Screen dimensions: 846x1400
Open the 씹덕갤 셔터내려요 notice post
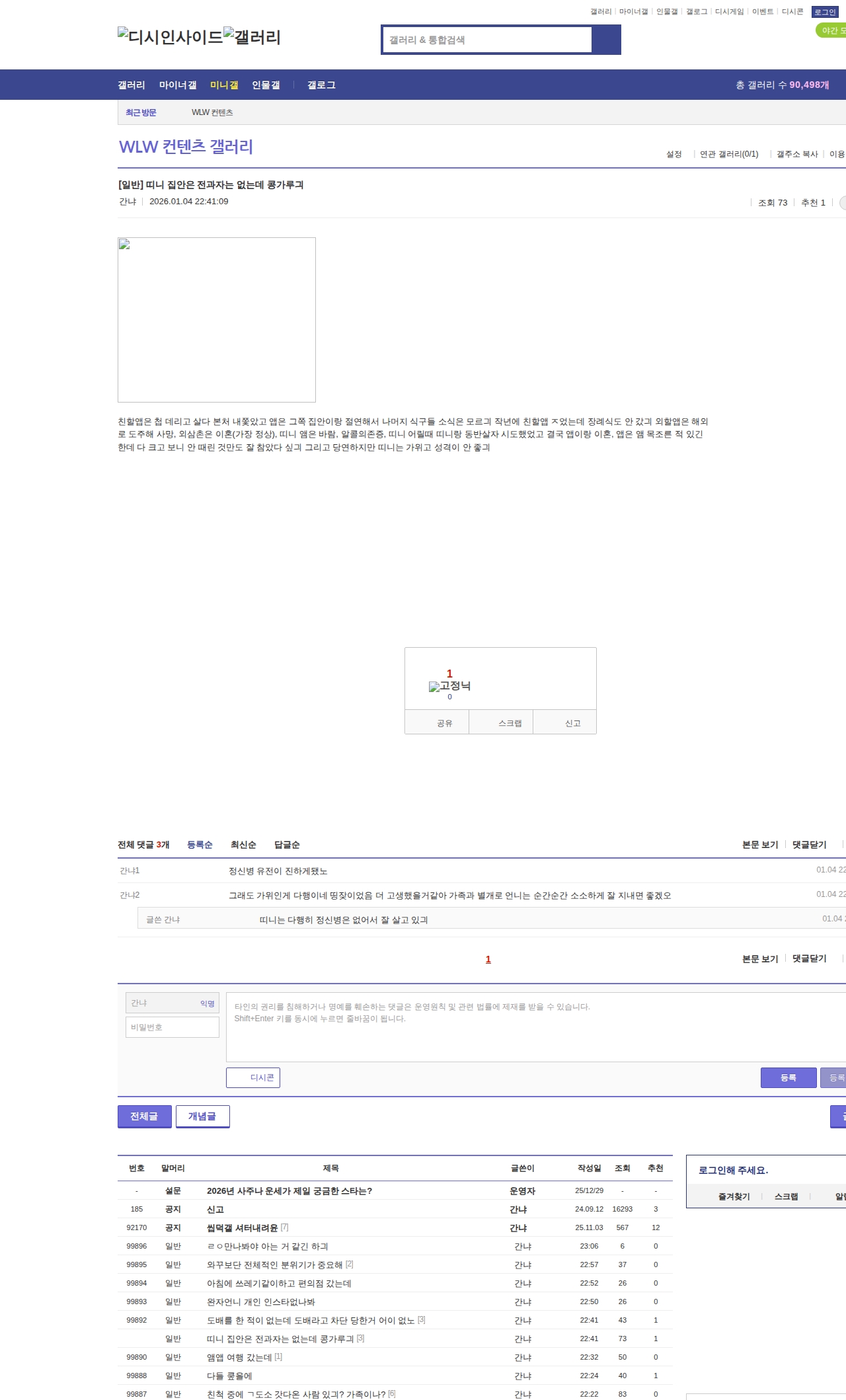tap(242, 1227)
